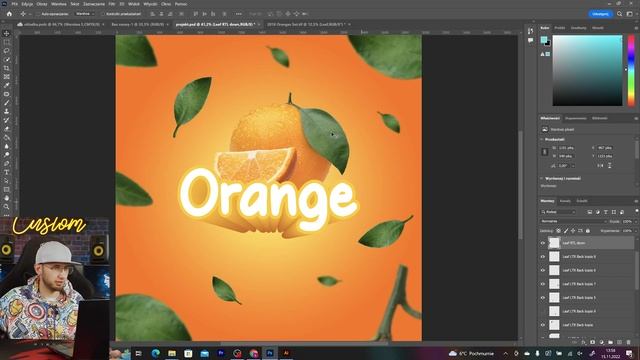Open the Warstwa auto-select dropdown
This screenshot has width=640, height=360.
(85, 14)
